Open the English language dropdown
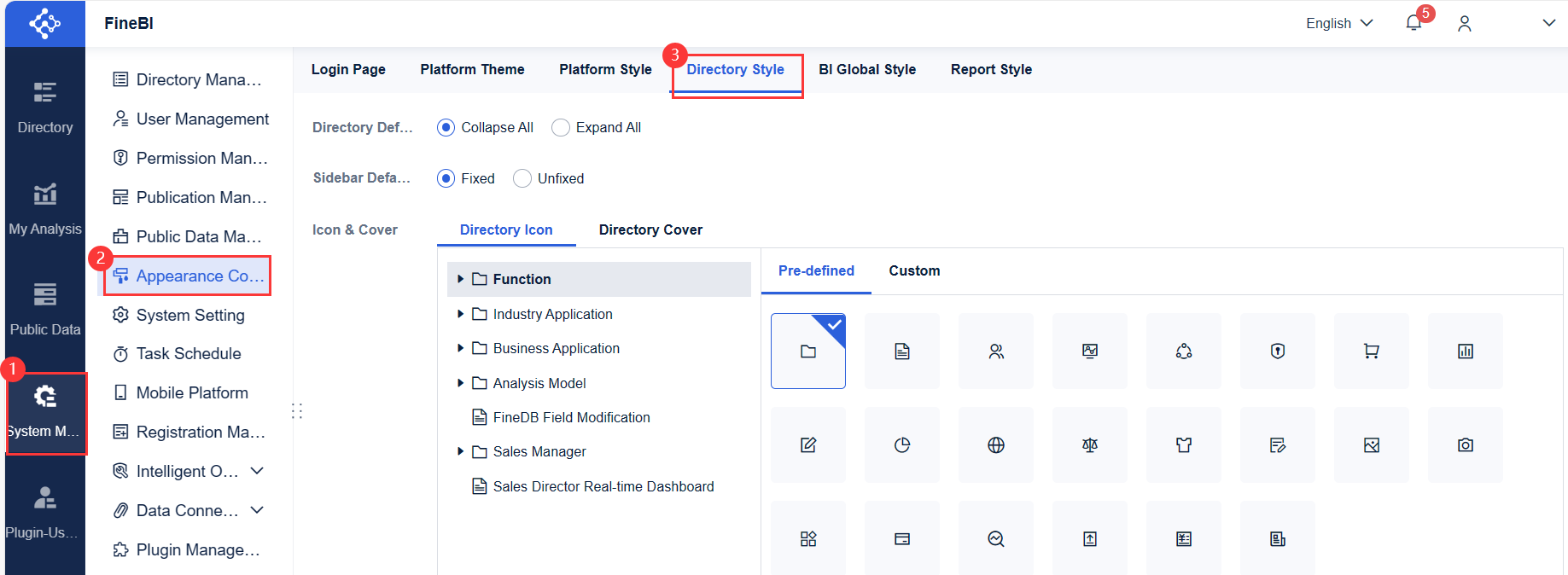This screenshot has height=575, width=1568. (1338, 24)
